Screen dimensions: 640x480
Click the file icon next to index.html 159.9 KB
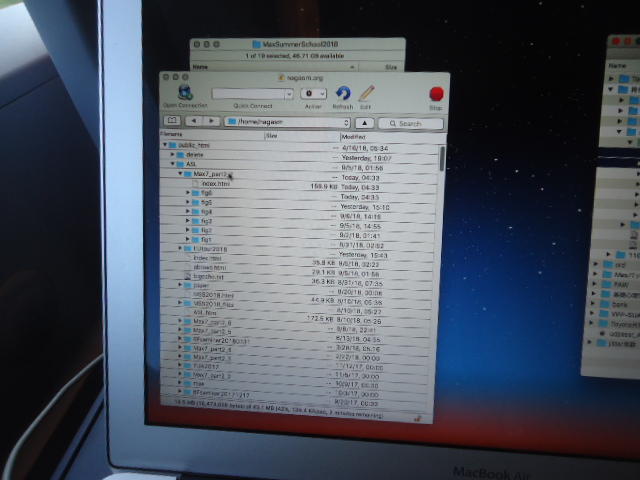coord(196,184)
